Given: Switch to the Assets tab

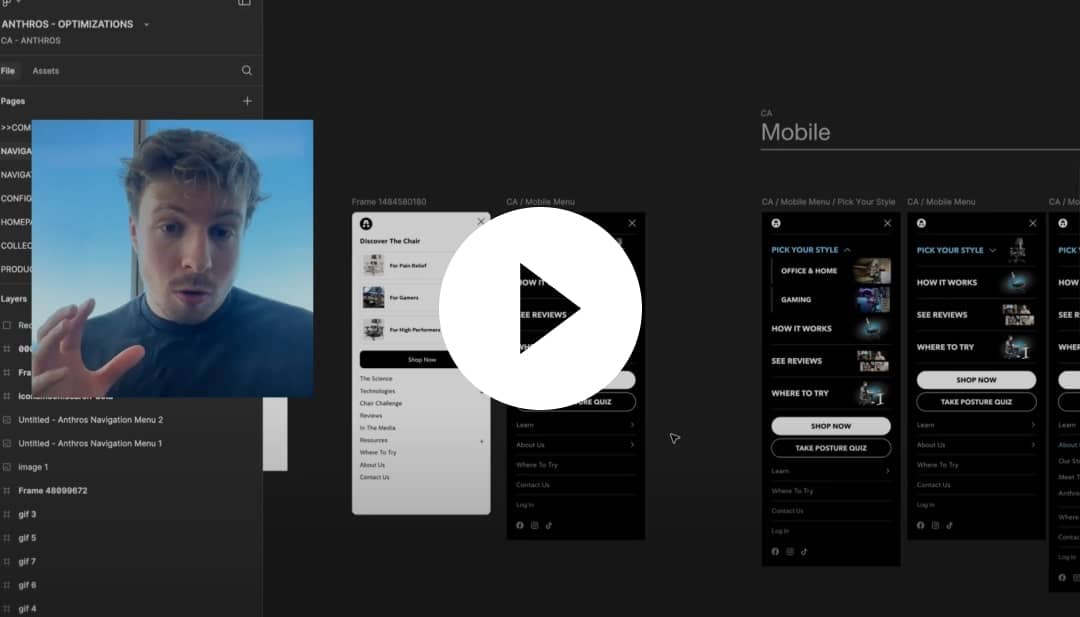Looking at the screenshot, I should 45,71.
